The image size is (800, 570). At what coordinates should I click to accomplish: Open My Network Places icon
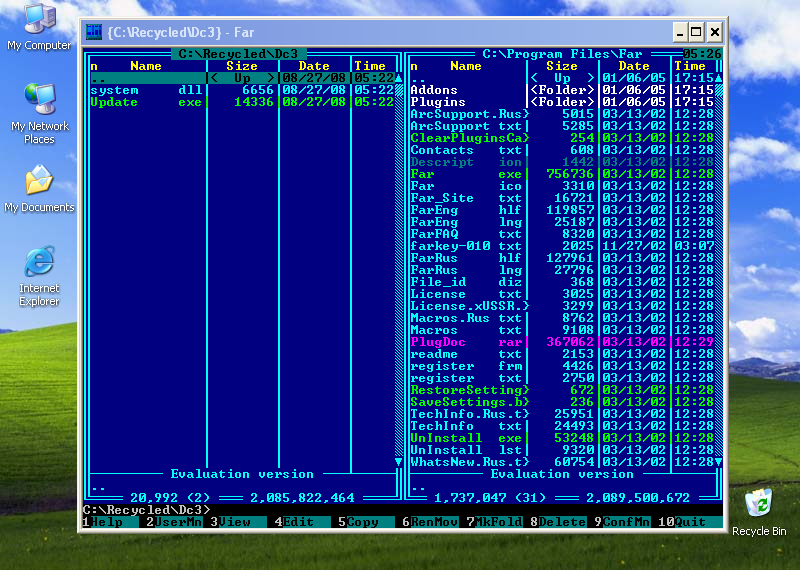[39, 101]
